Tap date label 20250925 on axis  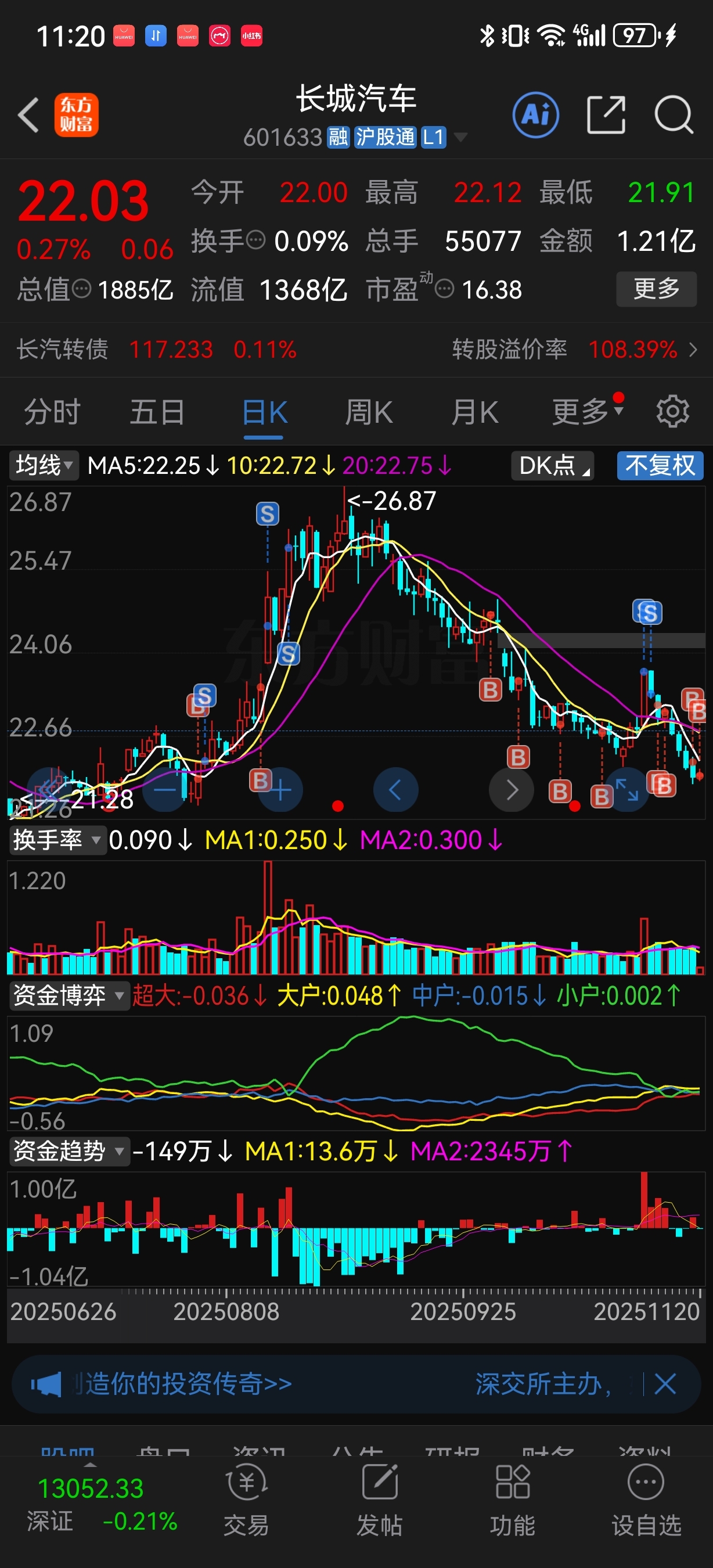[x=463, y=1312]
